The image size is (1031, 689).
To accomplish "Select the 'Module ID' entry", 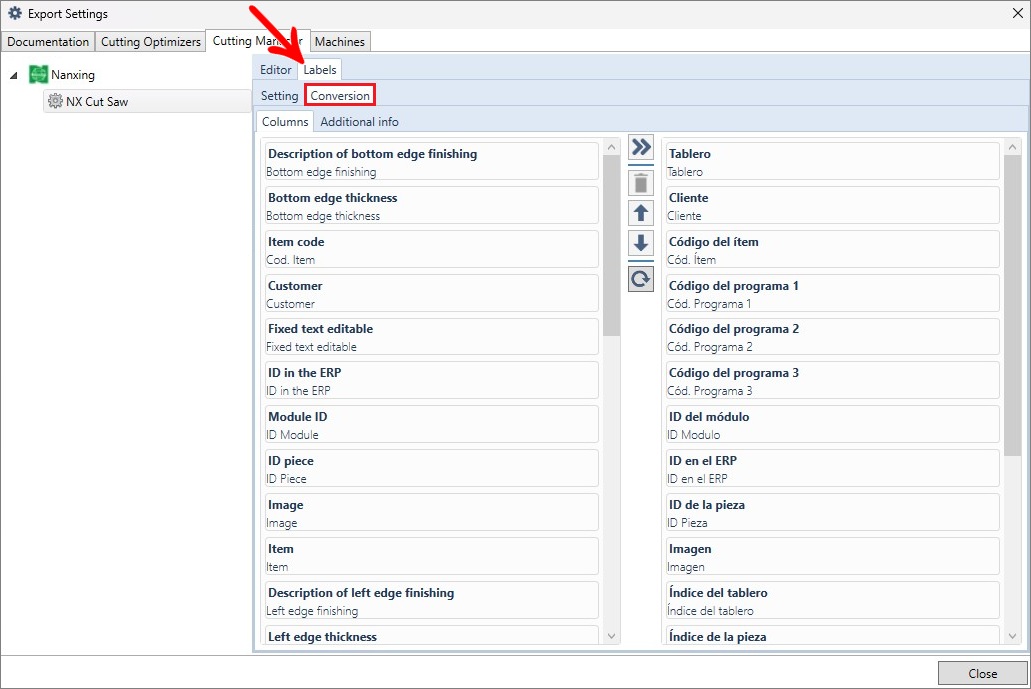I will point(432,424).
